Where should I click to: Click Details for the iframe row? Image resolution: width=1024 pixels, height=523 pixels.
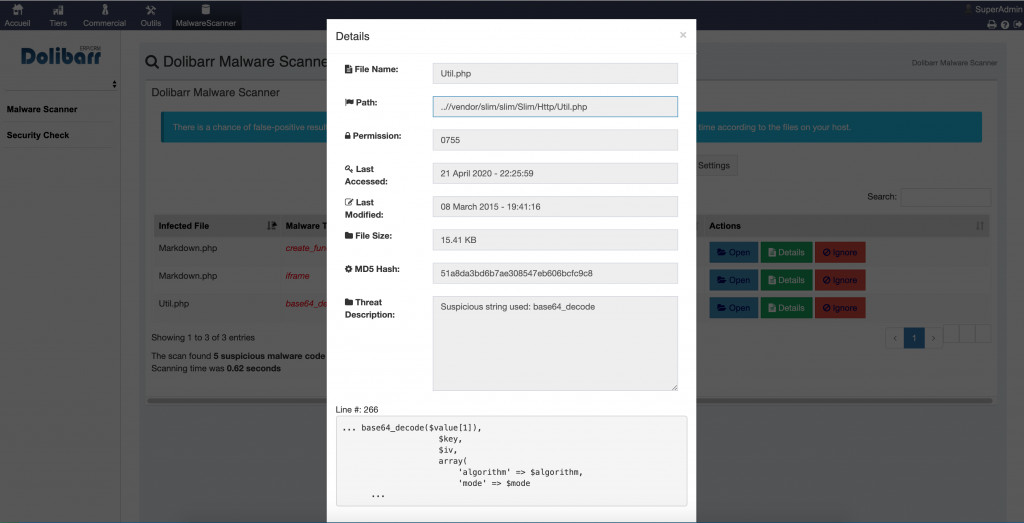(786, 279)
